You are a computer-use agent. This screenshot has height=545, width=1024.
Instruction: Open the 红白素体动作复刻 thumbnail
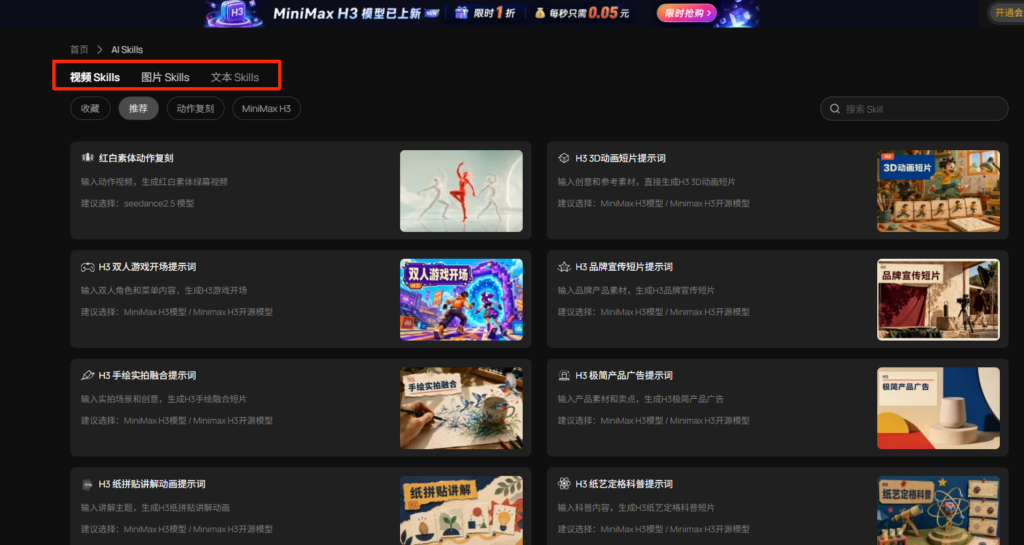(461, 191)
